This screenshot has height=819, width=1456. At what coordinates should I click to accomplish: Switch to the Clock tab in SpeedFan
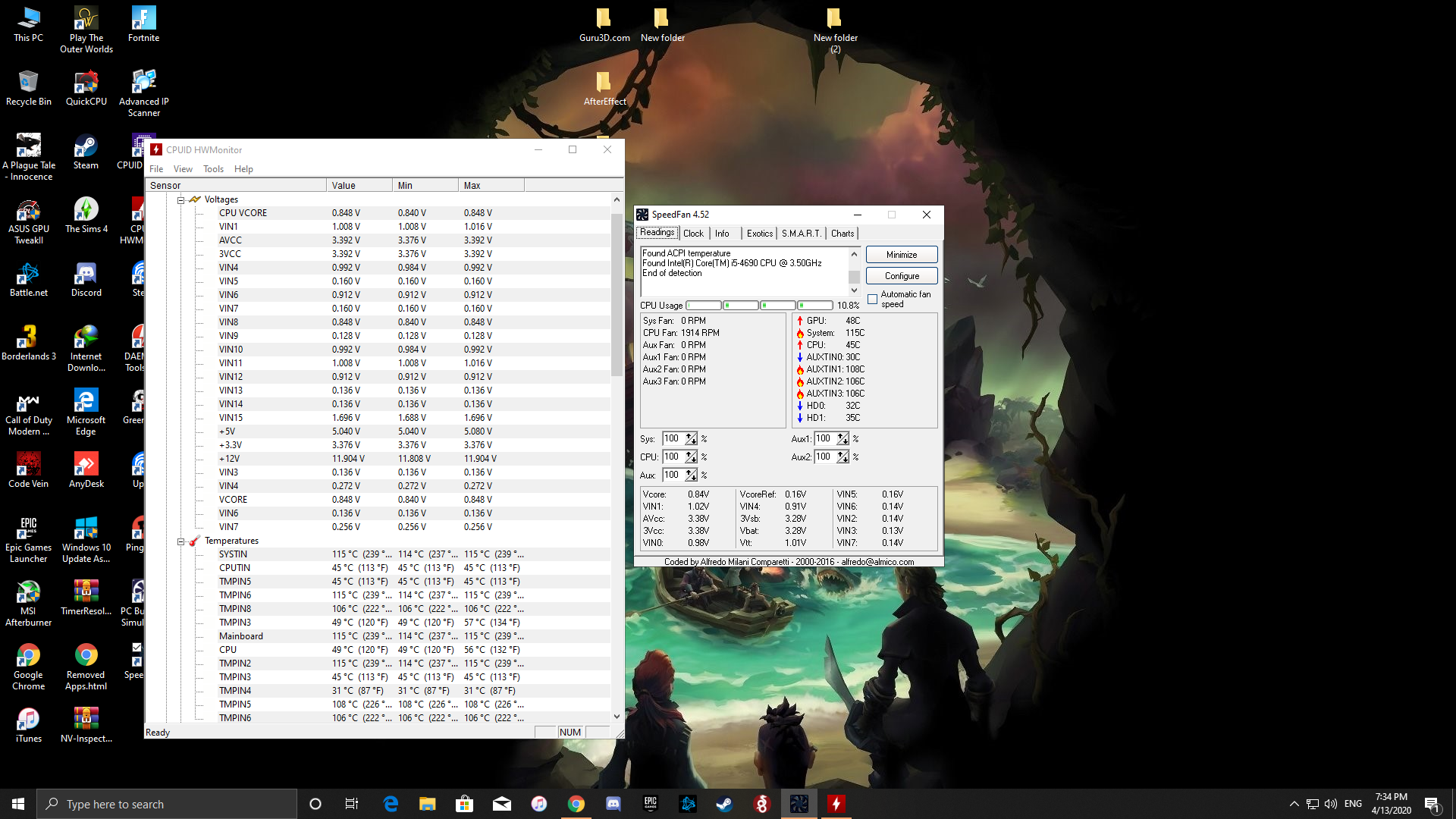click(693, 234)
